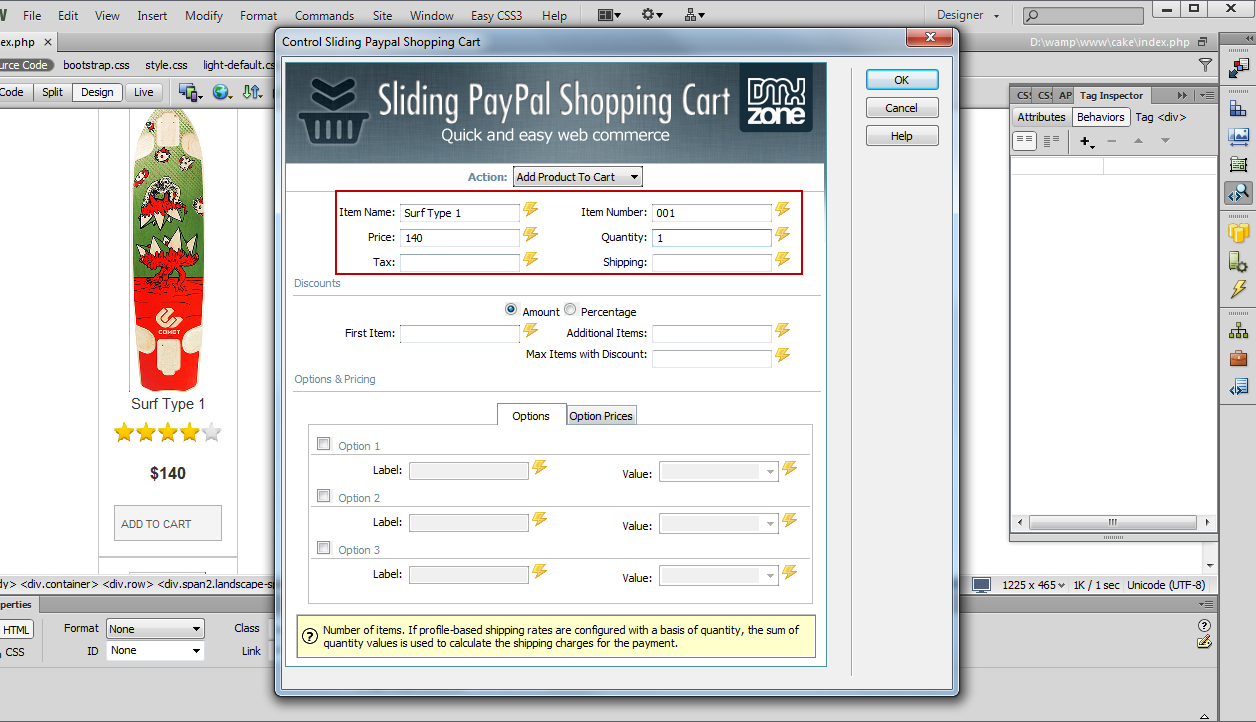Click the Item Name input field
1256x722 pixels.
[460, 212]
